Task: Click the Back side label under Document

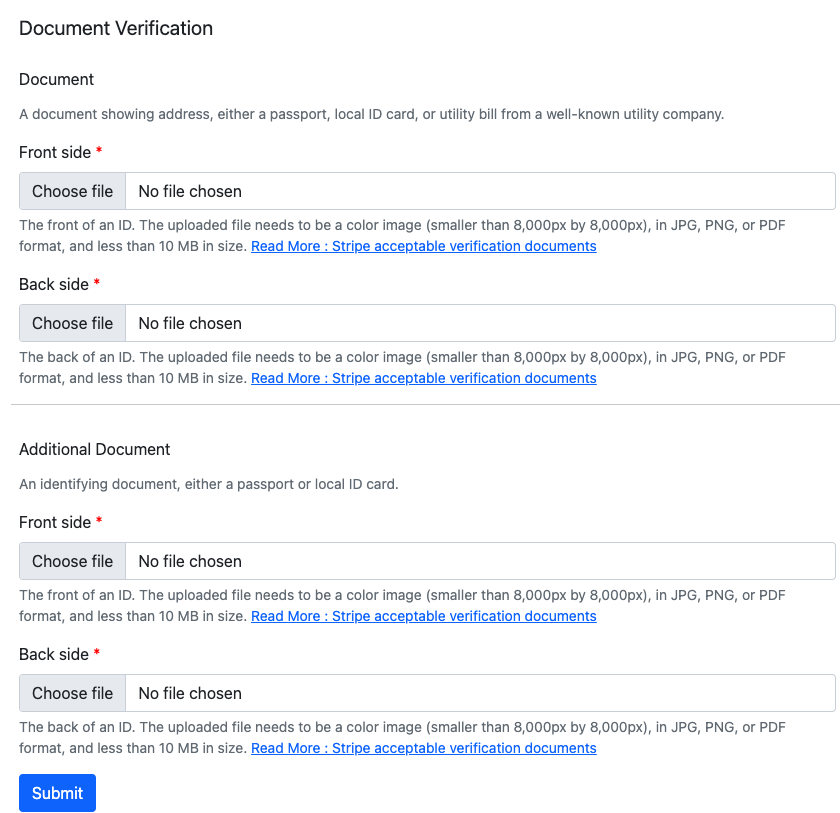Action: [53, 284]
